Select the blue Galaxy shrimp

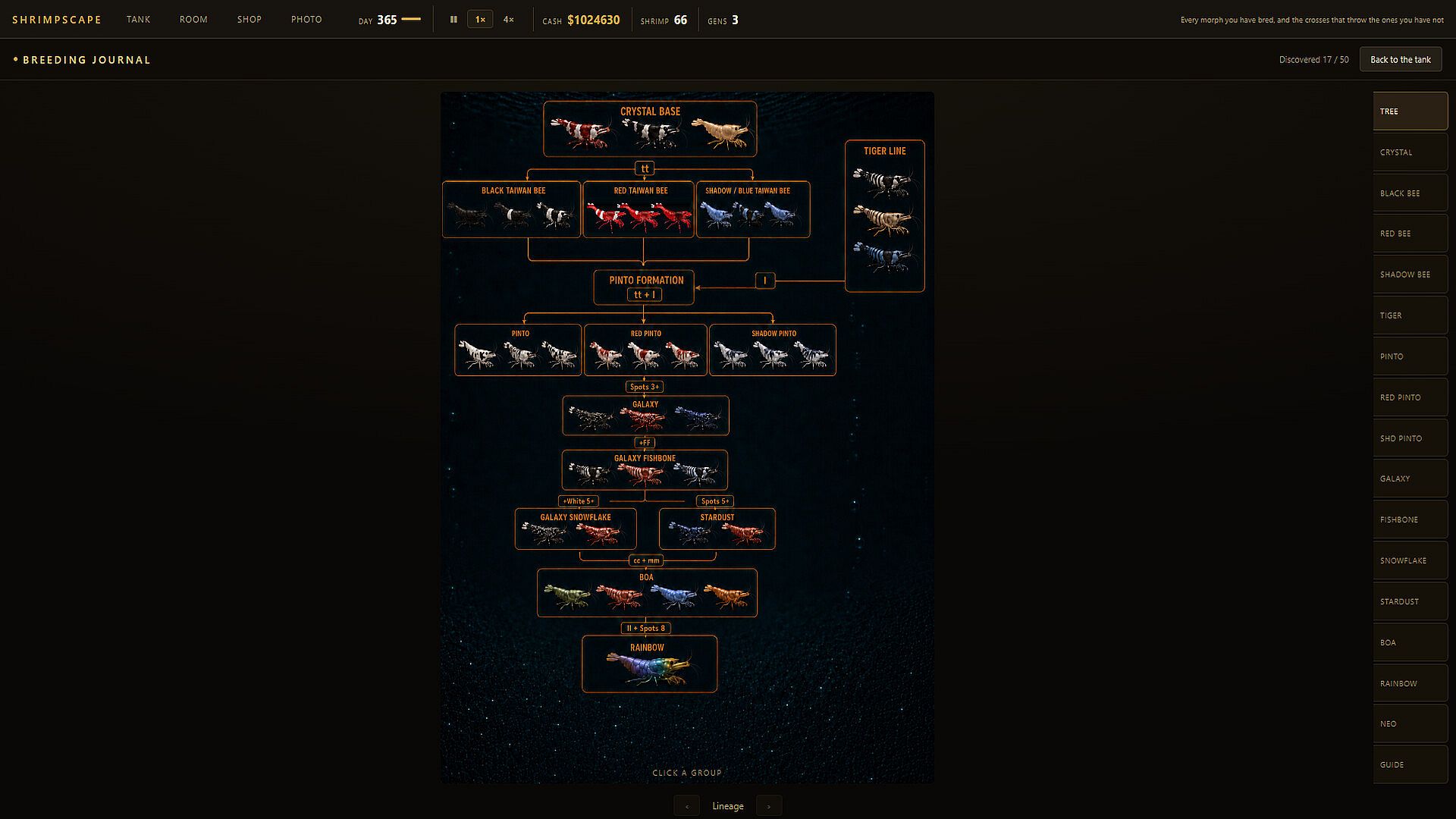[698, 417]
